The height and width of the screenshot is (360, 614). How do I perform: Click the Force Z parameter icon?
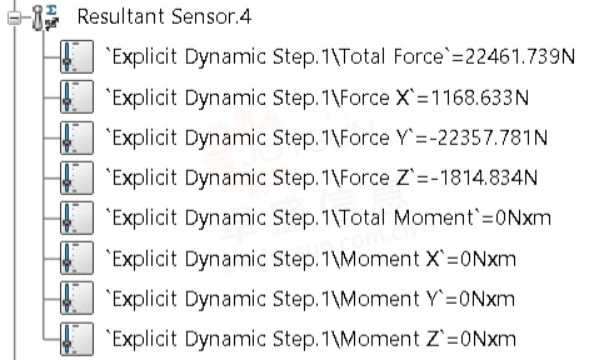tap(77, 178)
